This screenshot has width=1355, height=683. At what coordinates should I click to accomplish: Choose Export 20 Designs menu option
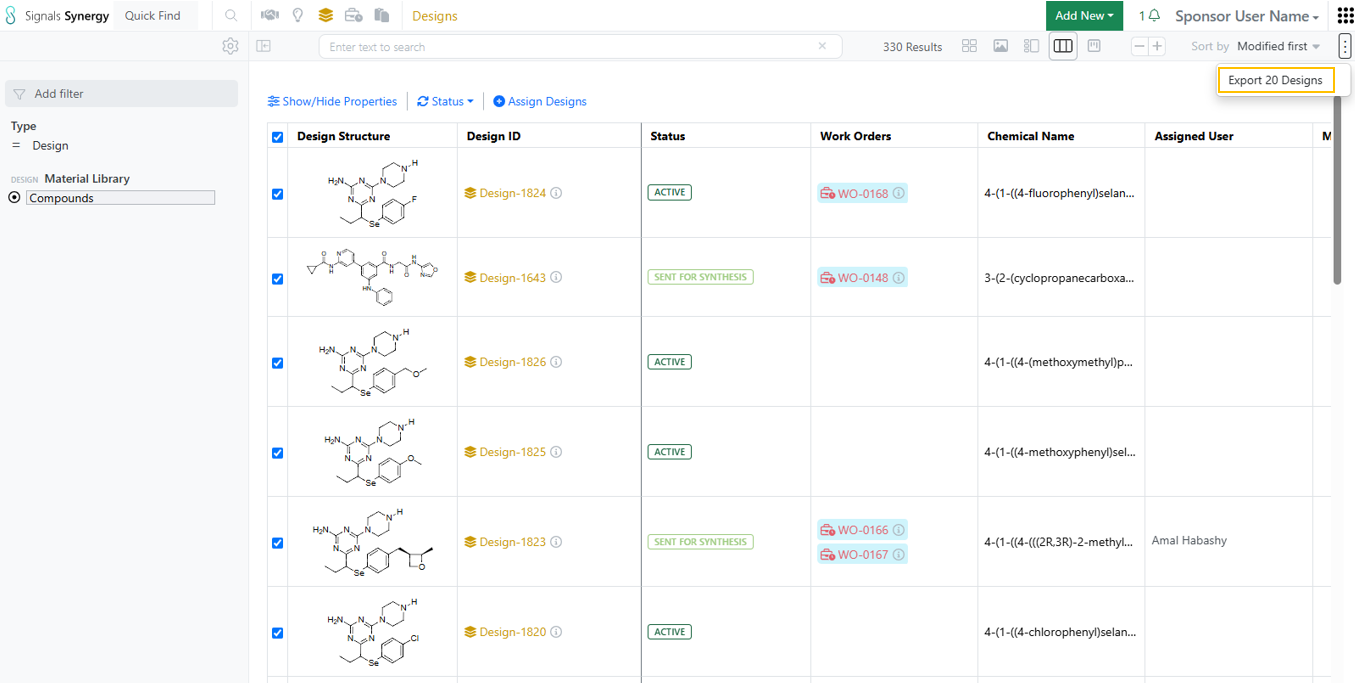(1275, 80)
